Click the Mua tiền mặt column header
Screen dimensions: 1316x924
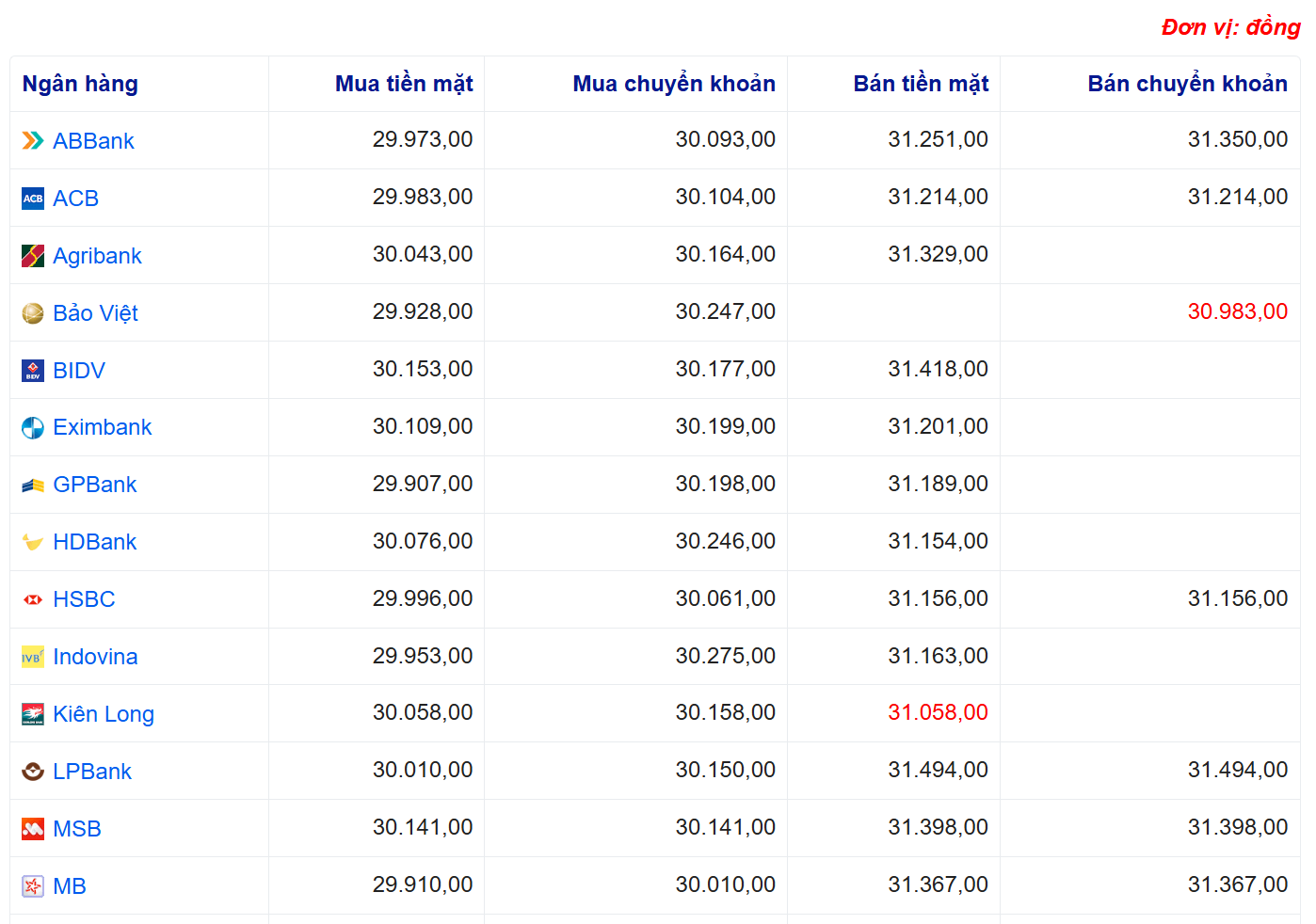click(x=404, y=84)
